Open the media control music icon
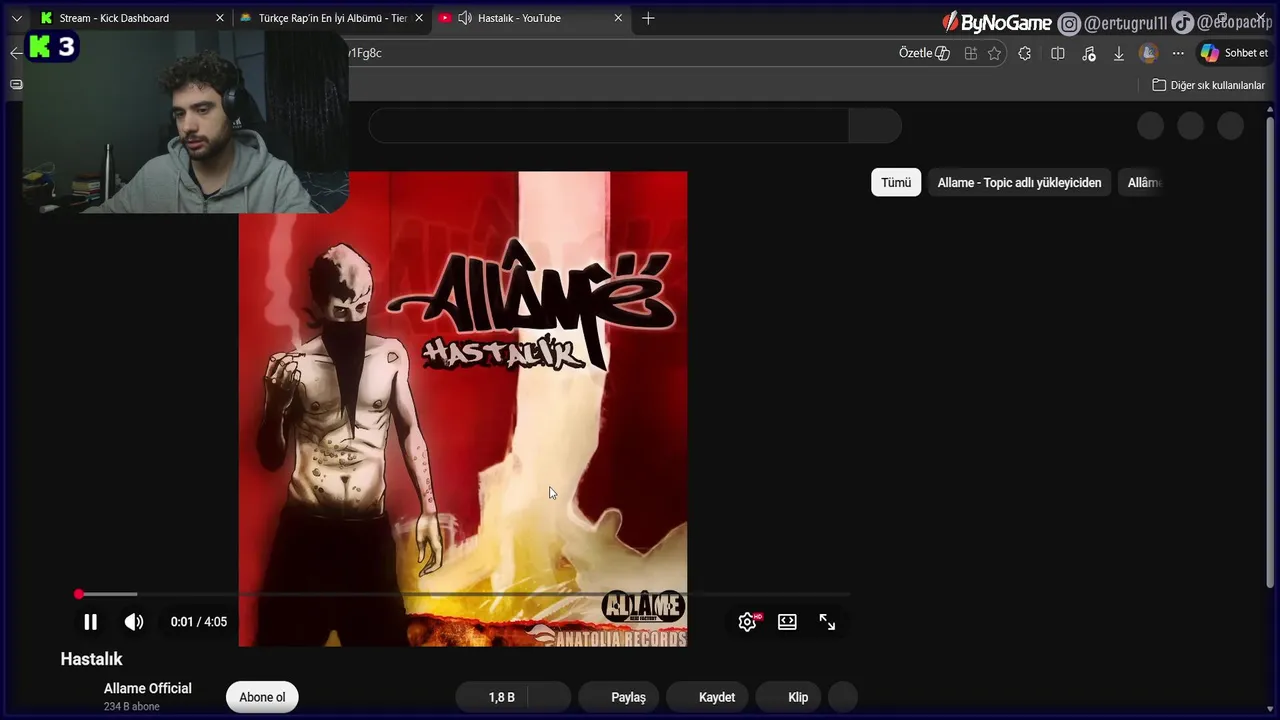Screen dimensions: 1280x720 (1089, 53)
